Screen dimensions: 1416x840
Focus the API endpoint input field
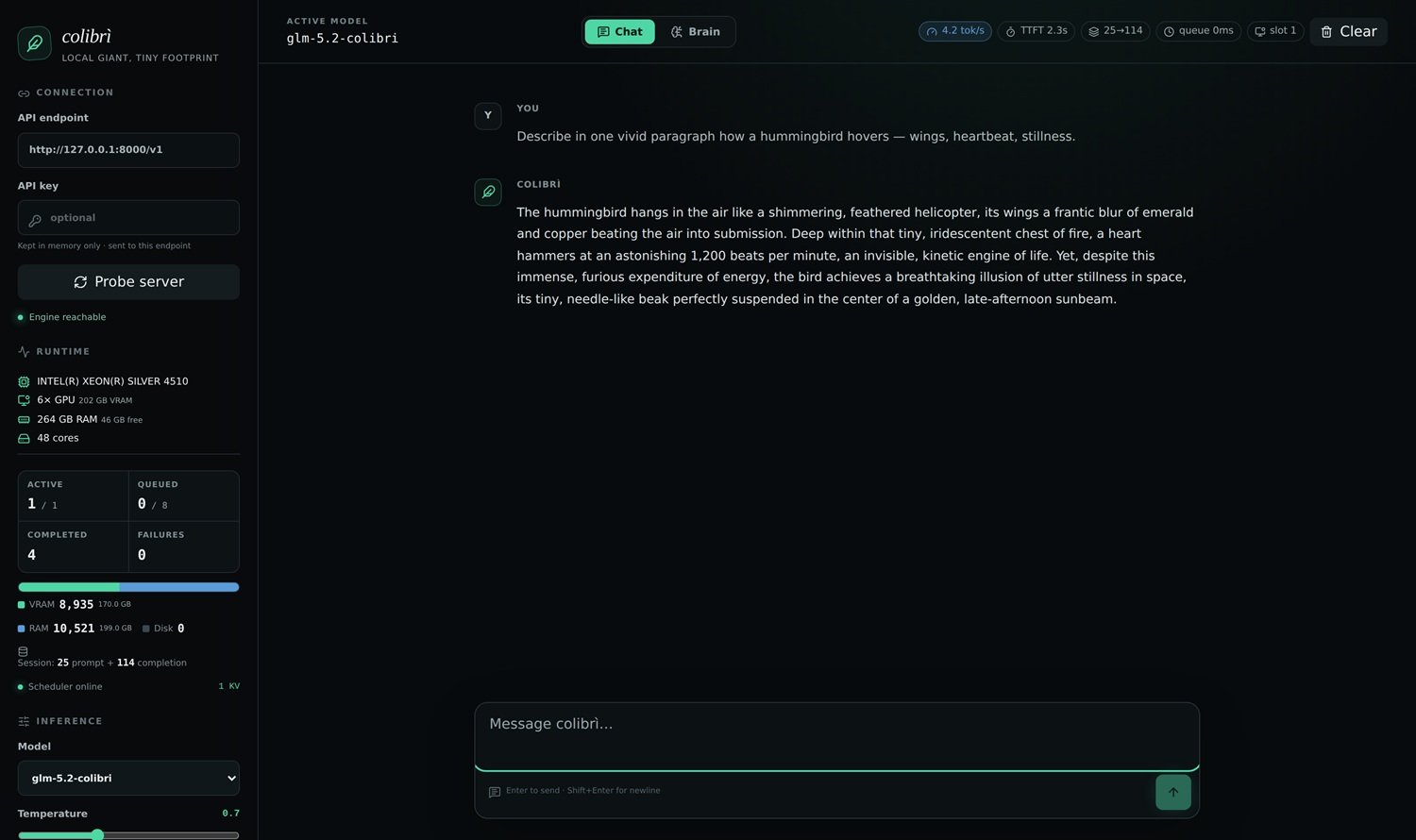128,150
